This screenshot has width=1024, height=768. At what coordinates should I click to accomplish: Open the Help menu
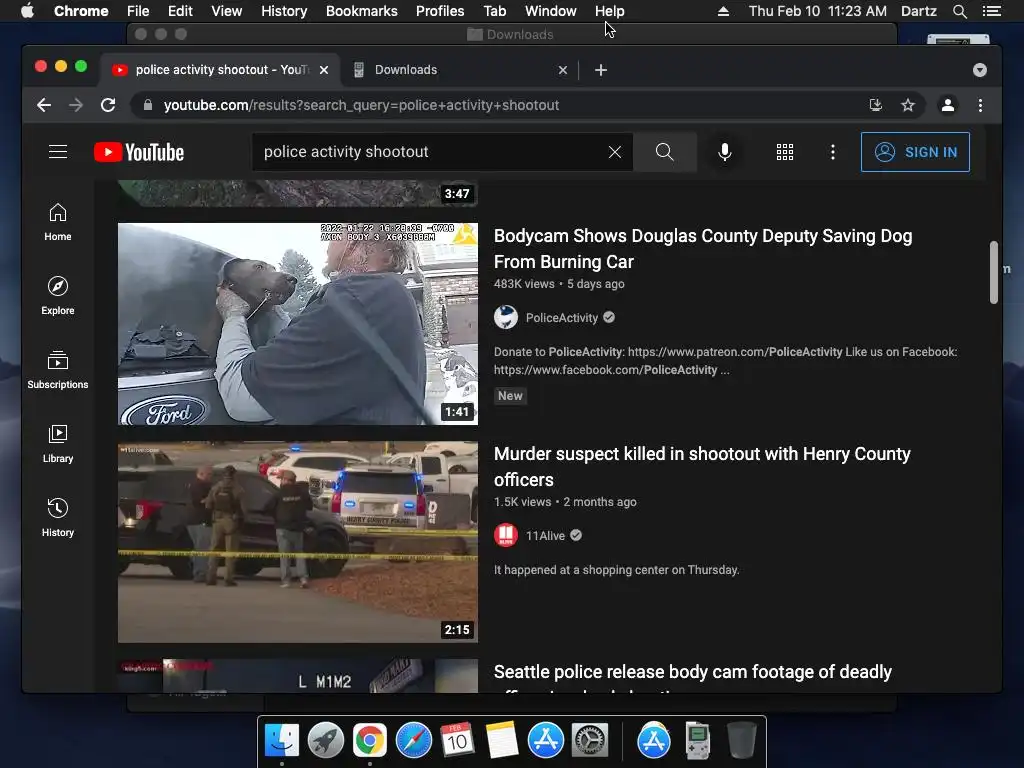609,11
